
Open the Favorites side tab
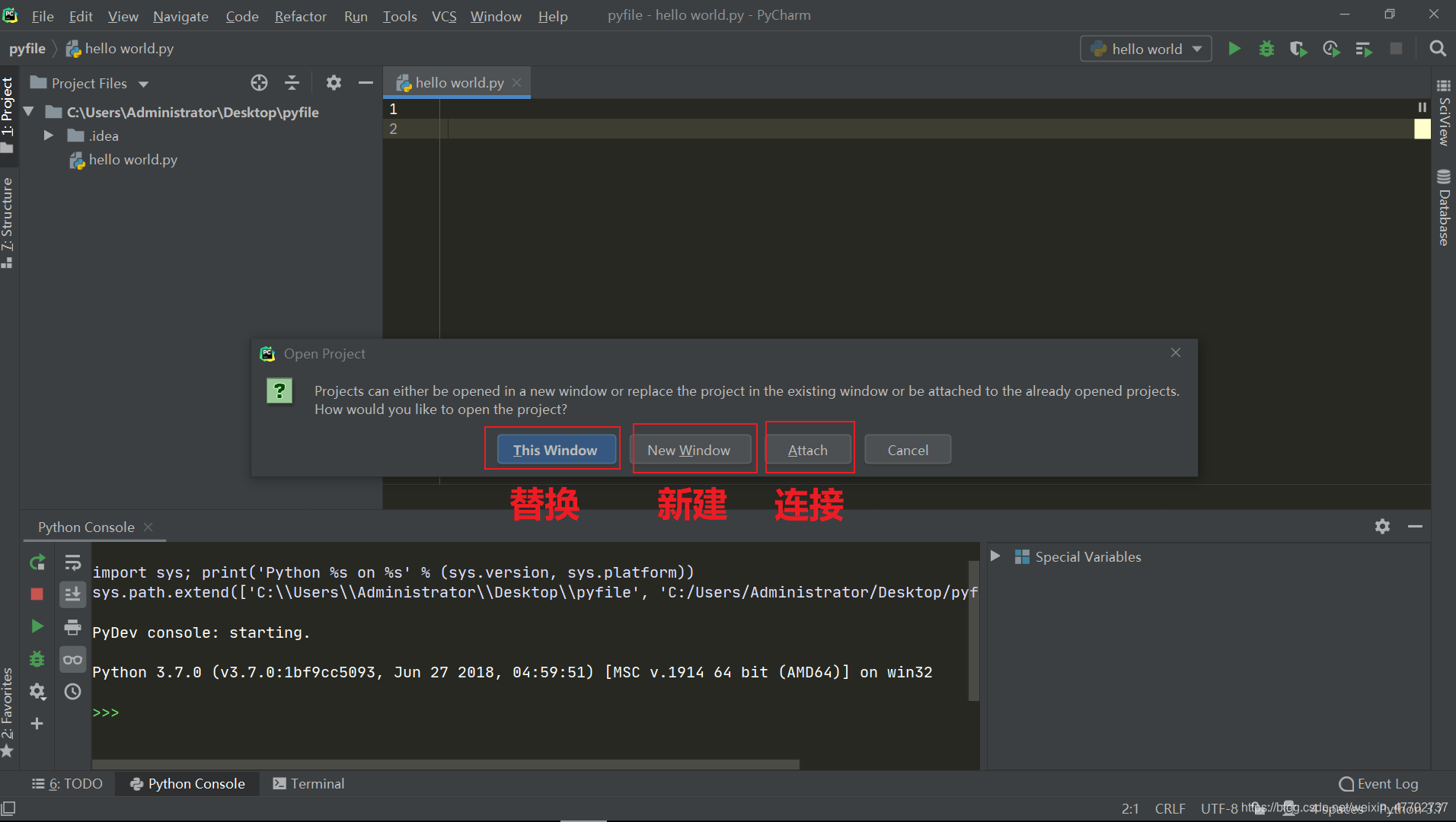click(8, 712)
